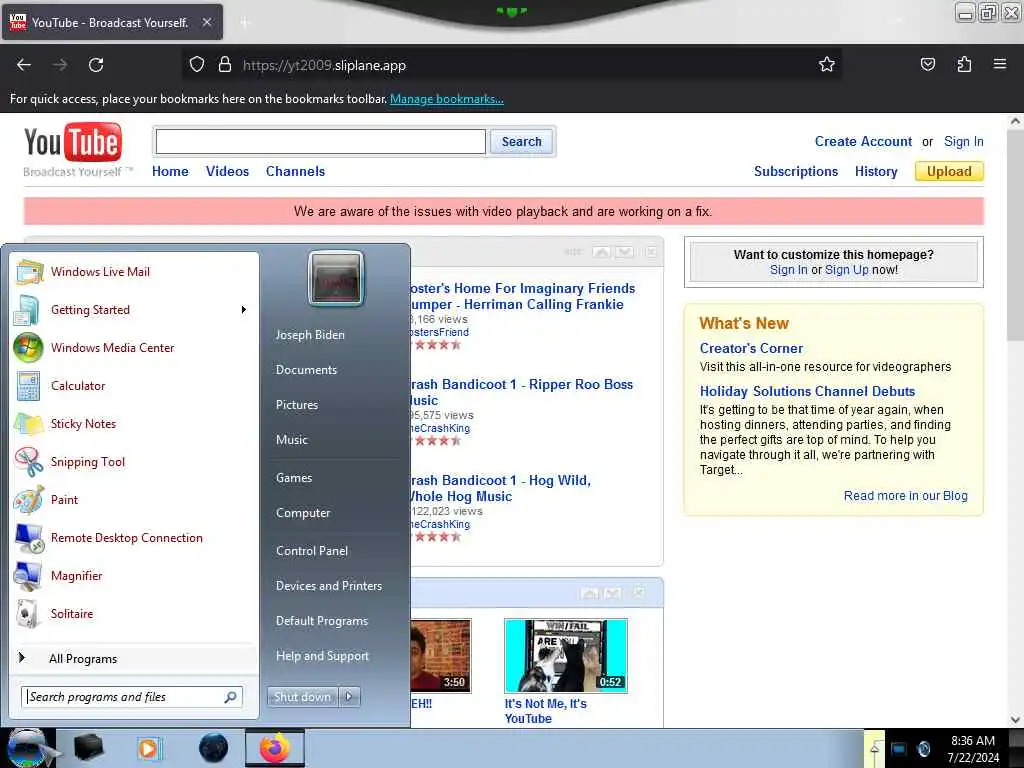Open the Firefox hamburger menu
This screenshot has height=768, width=1024.
coord(1000,65)
